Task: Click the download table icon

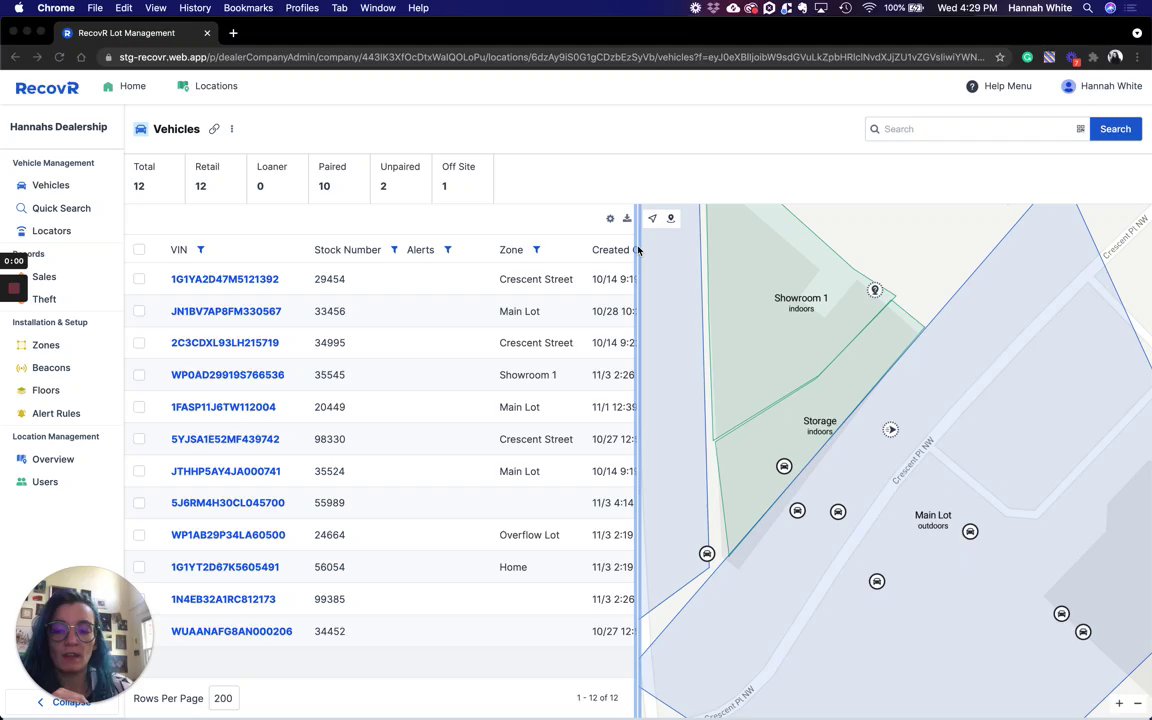Action: click(x=627, y=218)
